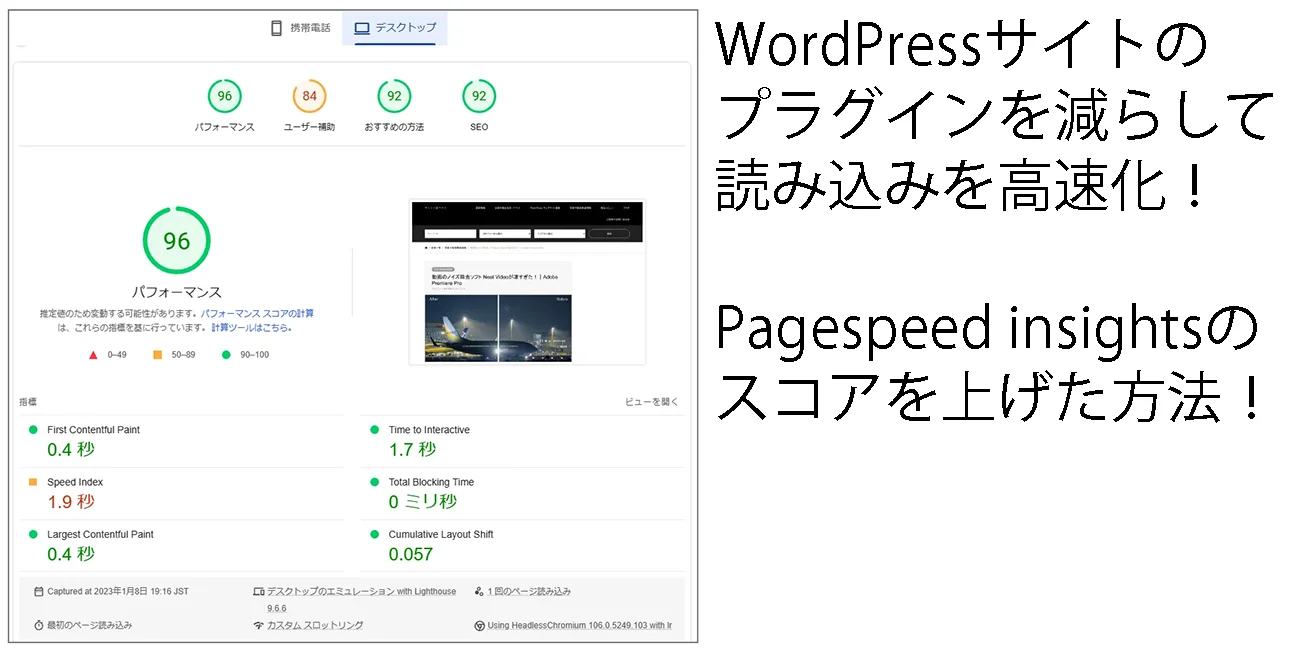This screenshot has height=653, width=1300.
Task: Click the device icon beside デスクトップのエミュレーション
Action: pyautogui.click(x=258, y=592)
